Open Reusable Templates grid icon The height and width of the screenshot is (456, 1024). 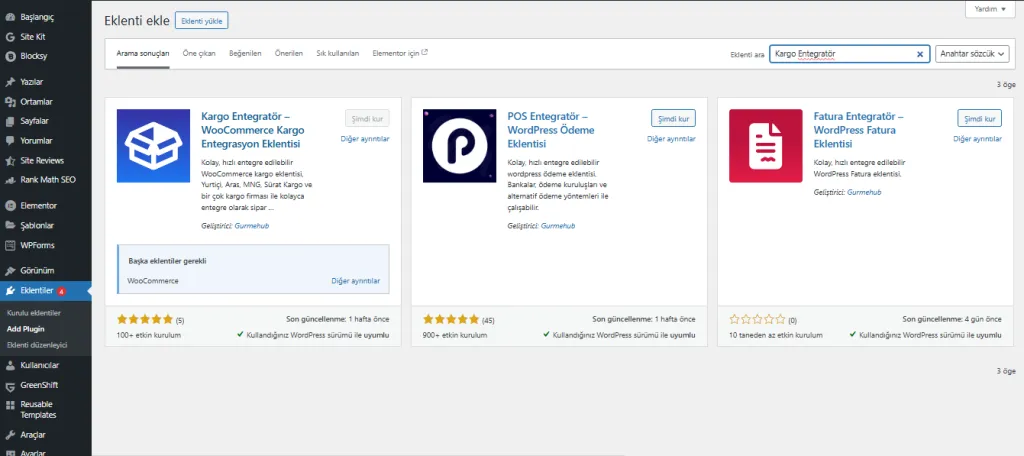click(10, 405)
